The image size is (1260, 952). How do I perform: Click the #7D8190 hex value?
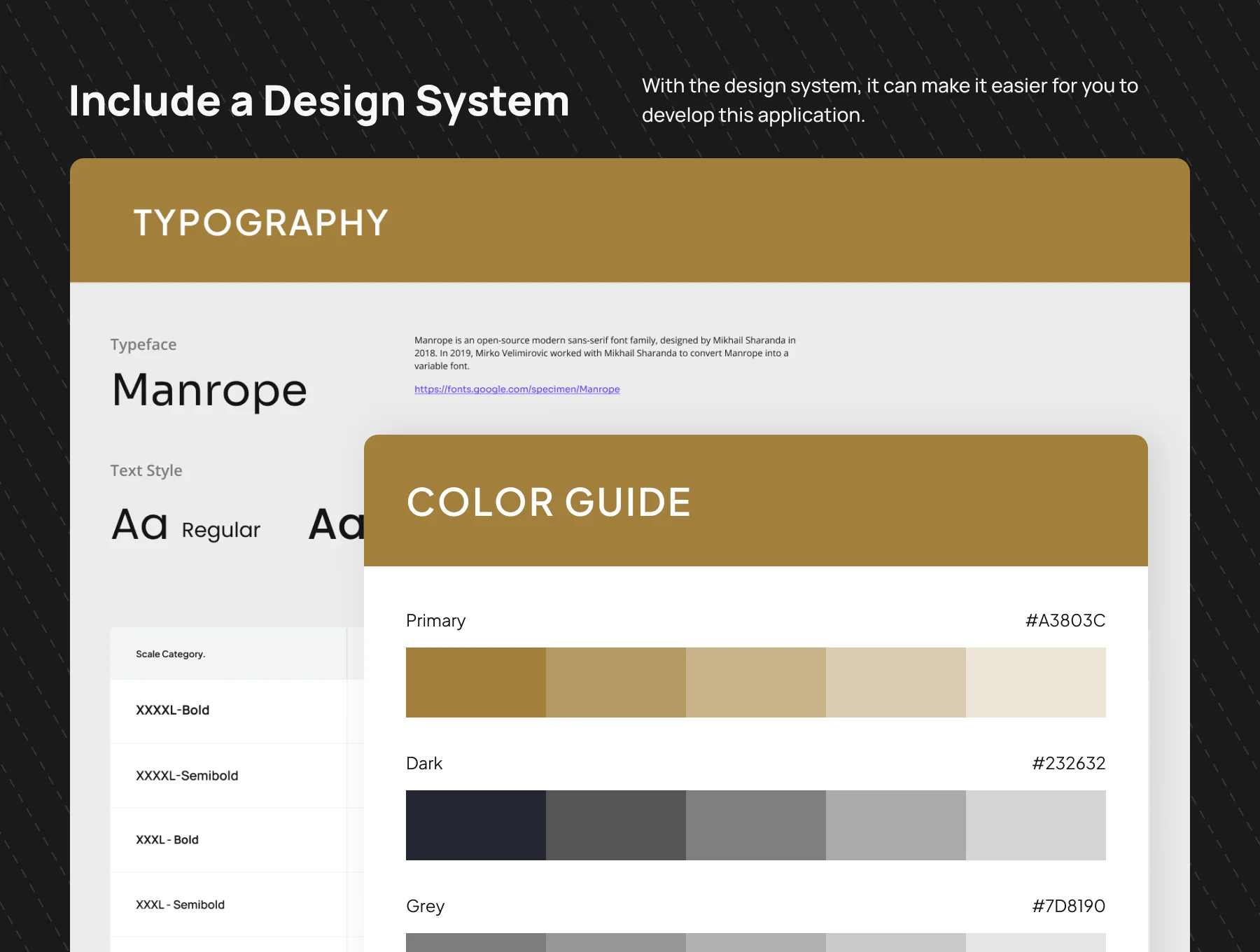point(1069,906)
